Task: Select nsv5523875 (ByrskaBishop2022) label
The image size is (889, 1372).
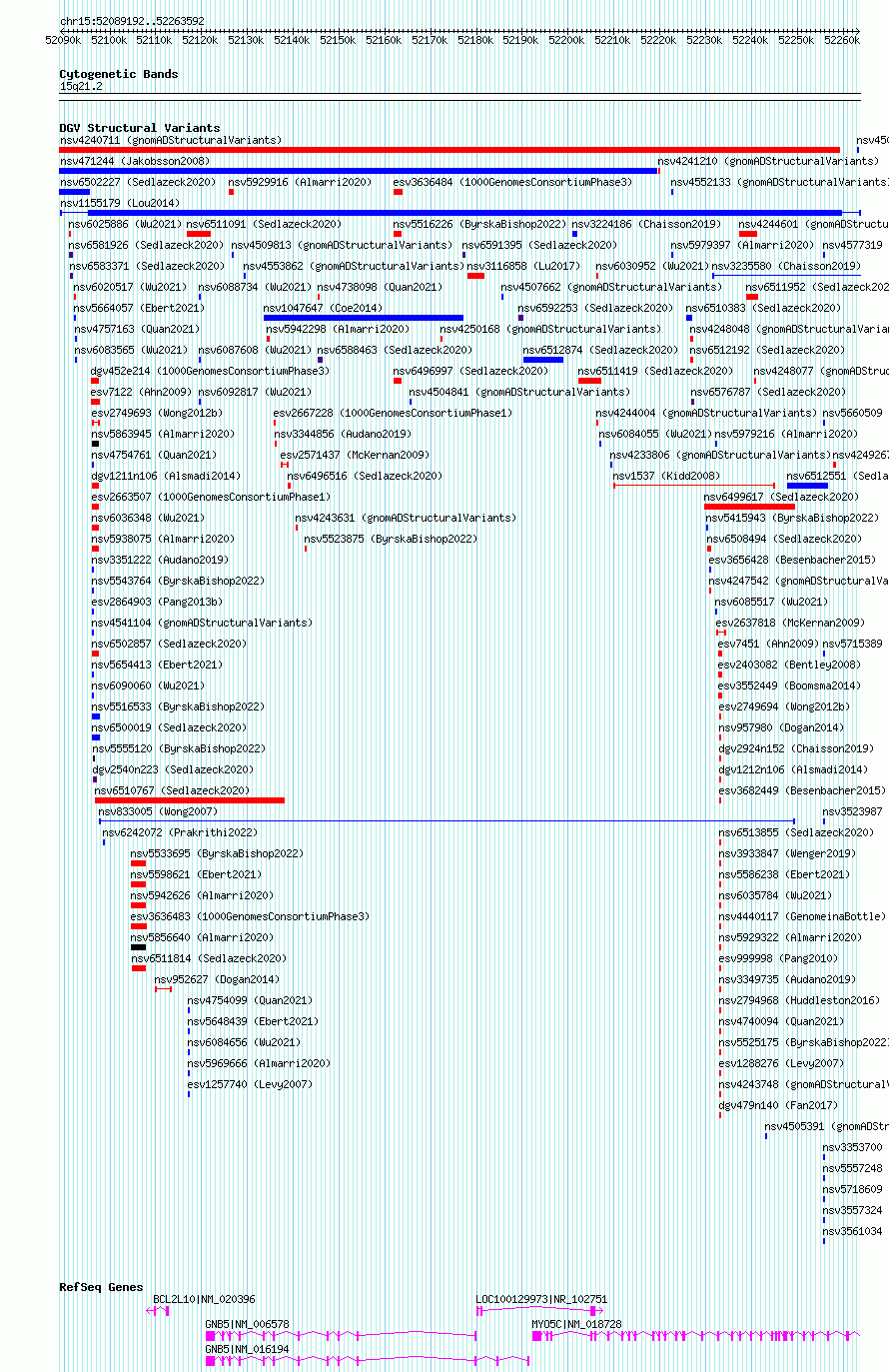Action: point(391,539)
